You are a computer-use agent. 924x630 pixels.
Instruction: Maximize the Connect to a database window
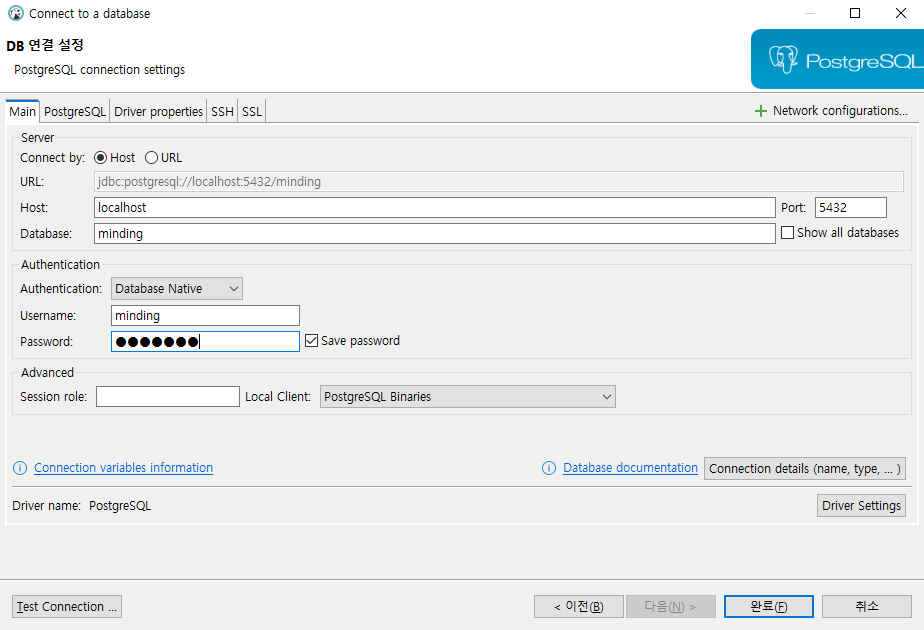pyautogui.click(x=855, y=13)
